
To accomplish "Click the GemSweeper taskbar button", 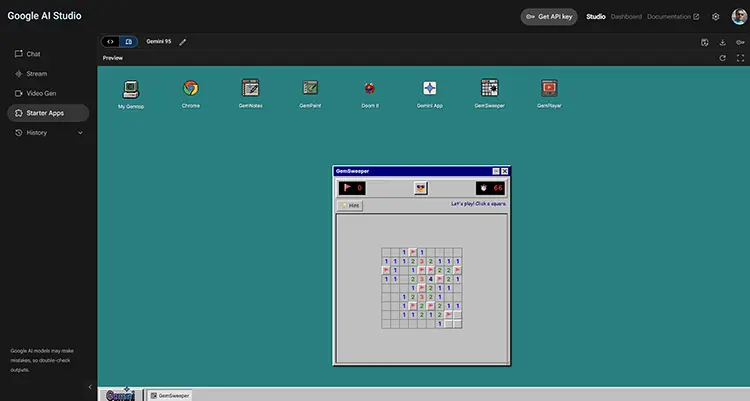I will pos(169,395).
